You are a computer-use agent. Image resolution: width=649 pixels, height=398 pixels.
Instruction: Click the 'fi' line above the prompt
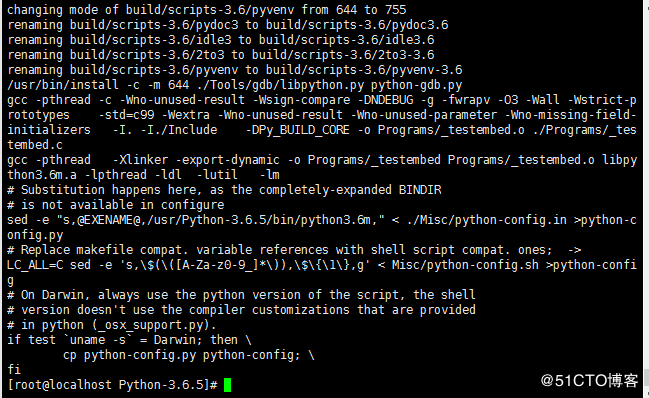[x=14, y=369]
